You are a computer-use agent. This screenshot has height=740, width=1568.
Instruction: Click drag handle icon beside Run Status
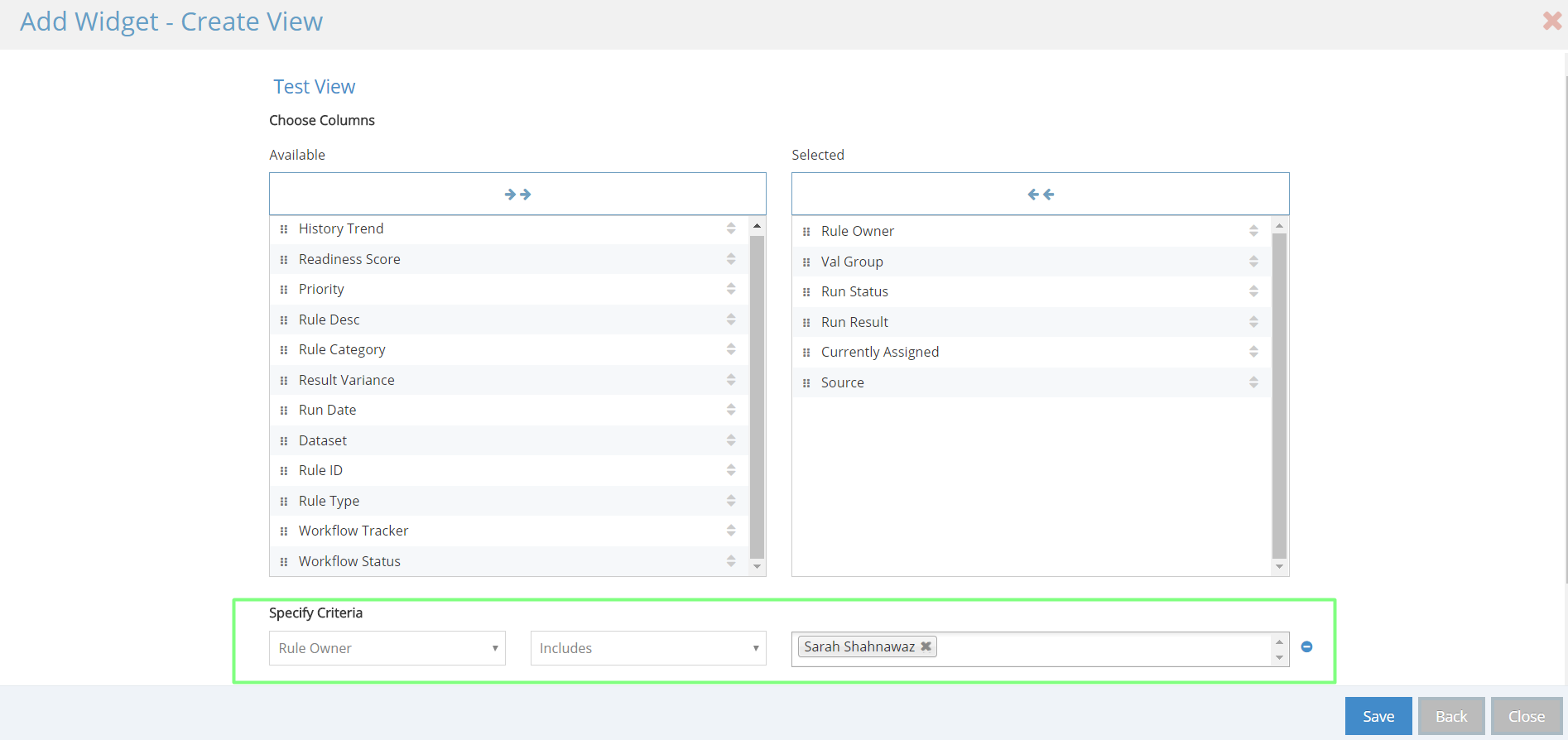point(806,292)
